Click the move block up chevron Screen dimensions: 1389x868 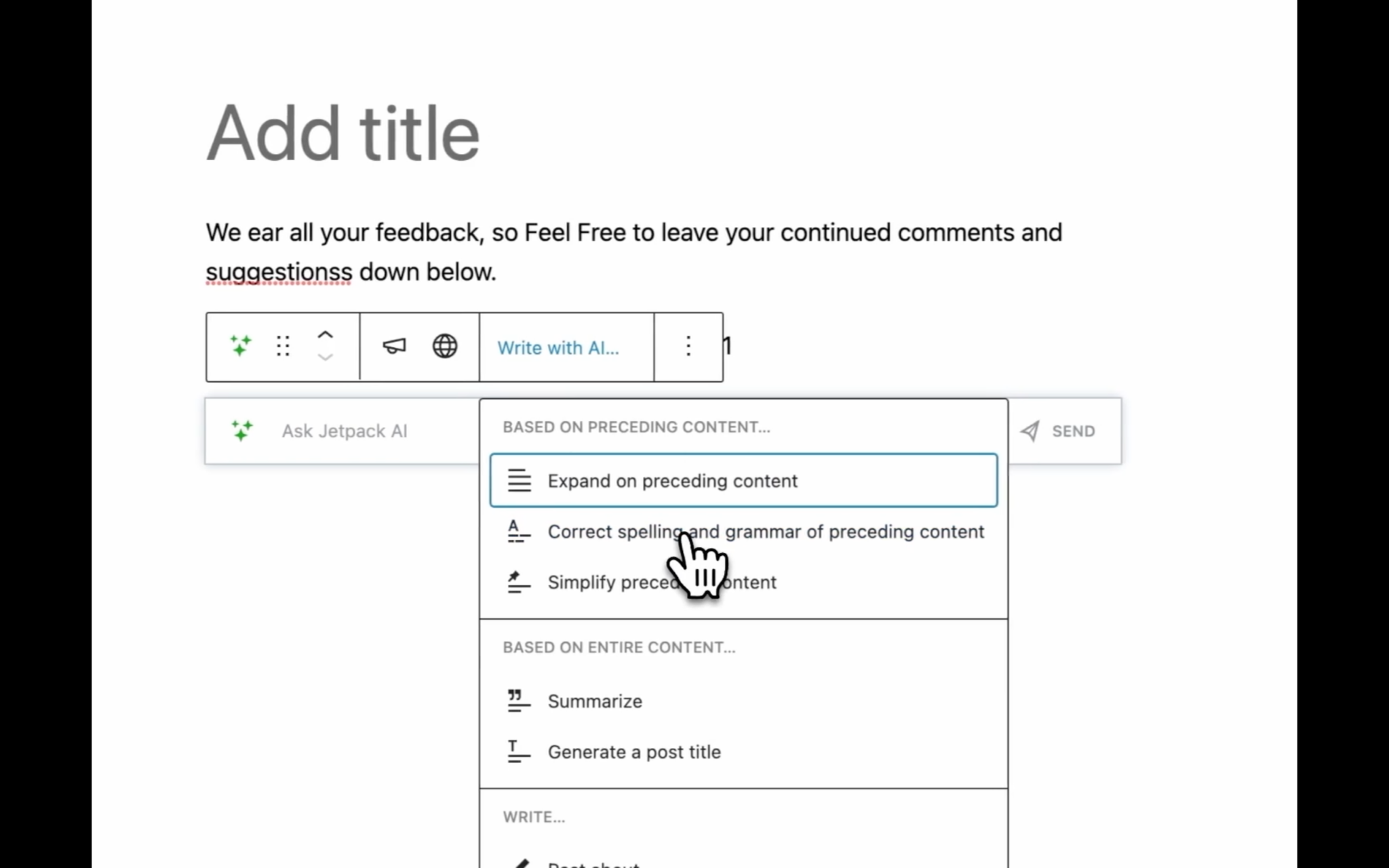click(326, 335)
